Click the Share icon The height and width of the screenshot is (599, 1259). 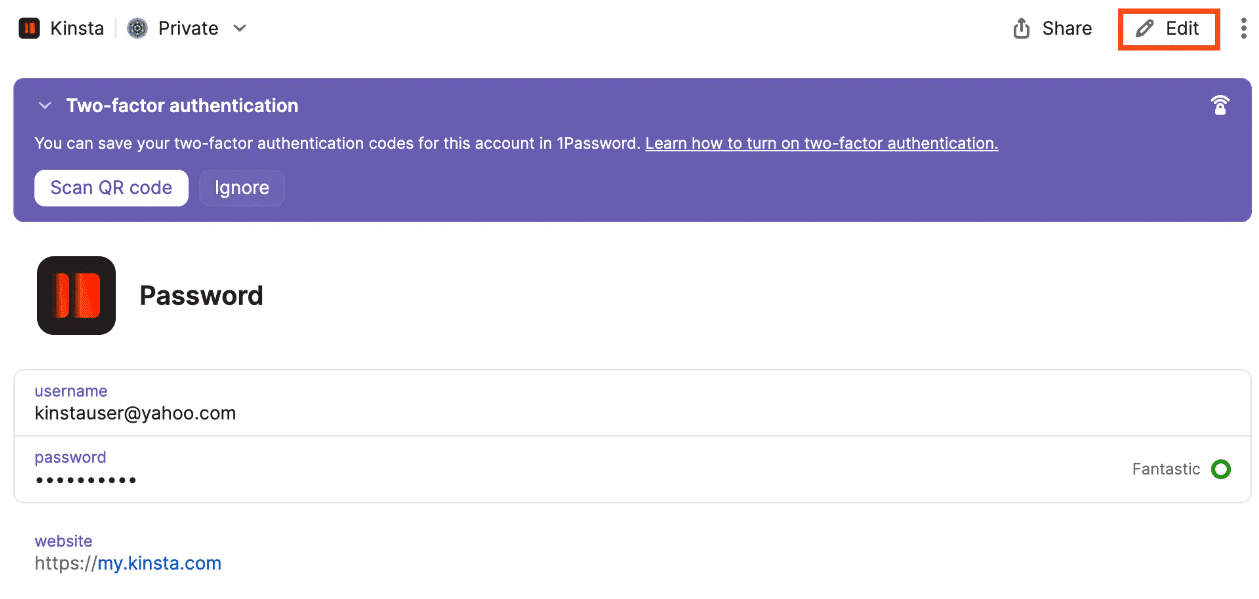point(1021,28)
